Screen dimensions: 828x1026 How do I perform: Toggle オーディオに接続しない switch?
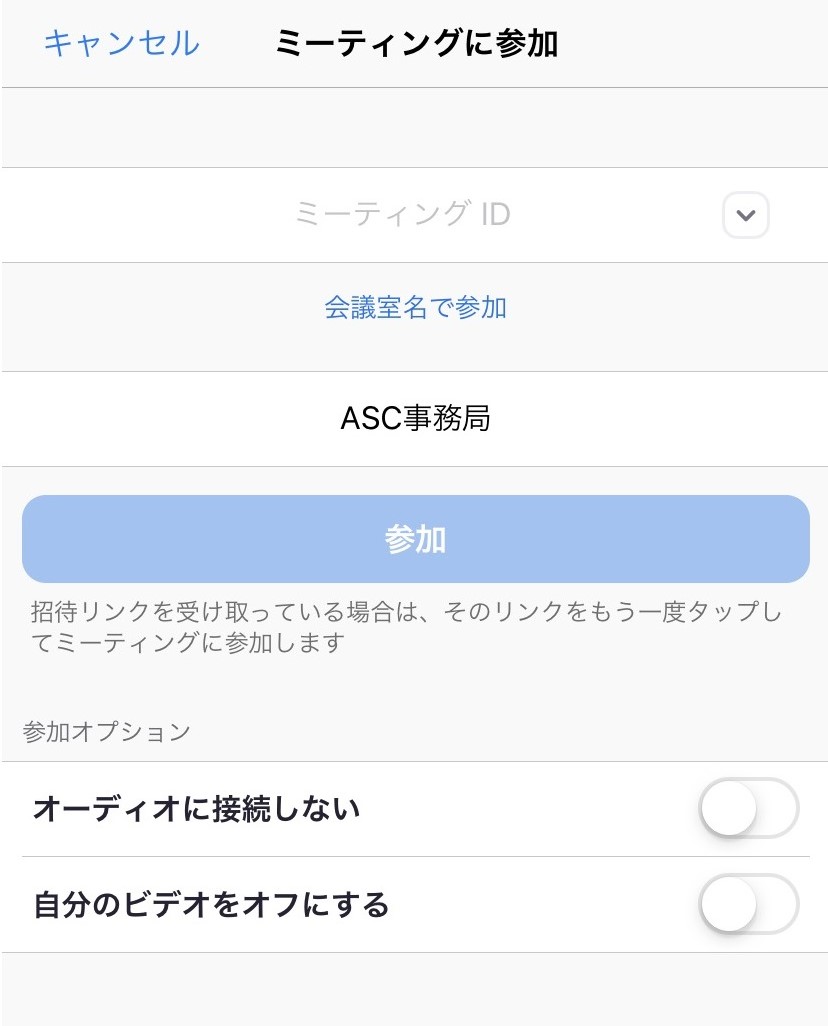tap(749, 808)
